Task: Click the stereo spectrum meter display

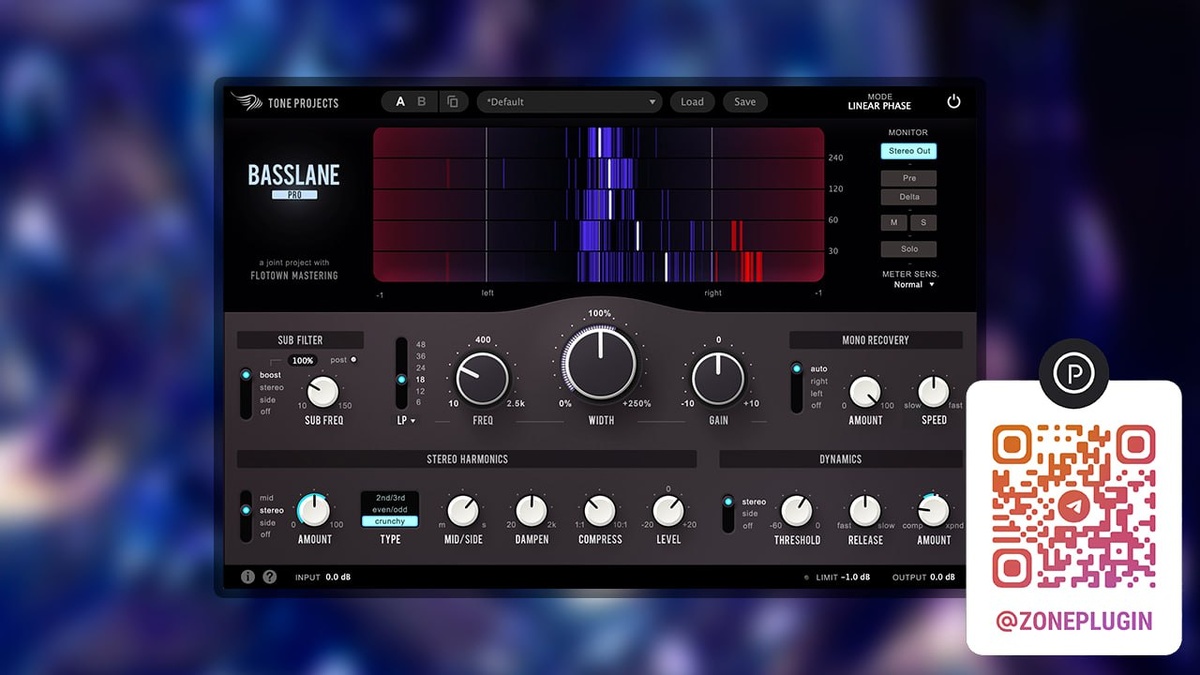Action: [x=599, y=205]
